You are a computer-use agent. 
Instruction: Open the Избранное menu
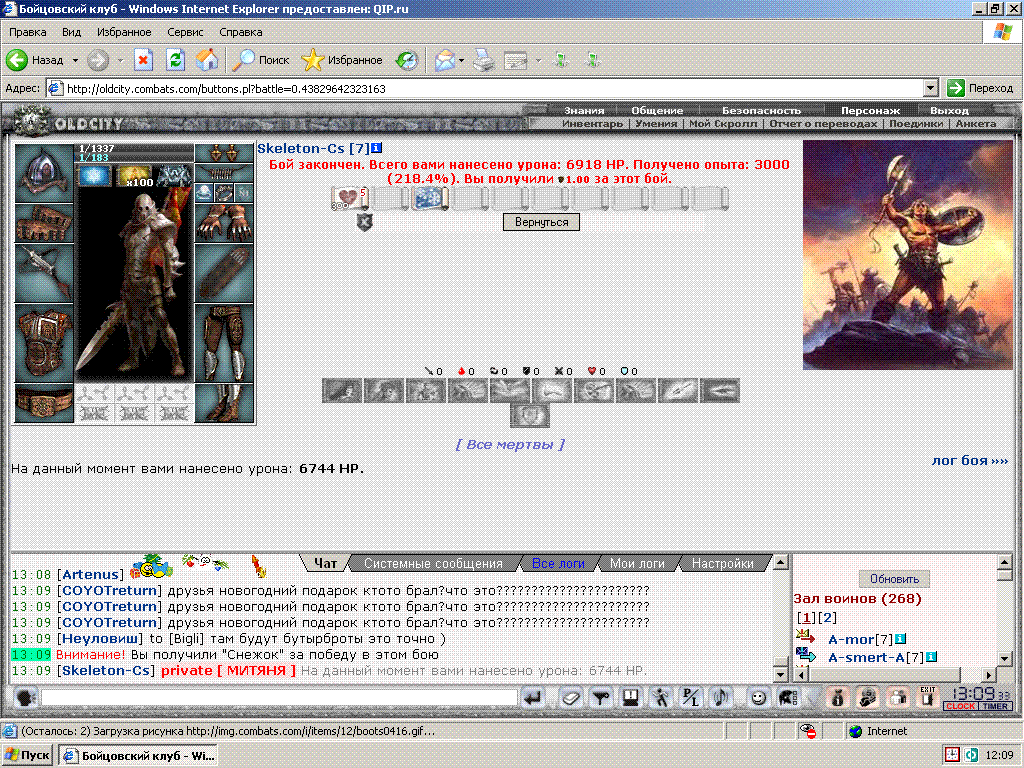point(124,32)
